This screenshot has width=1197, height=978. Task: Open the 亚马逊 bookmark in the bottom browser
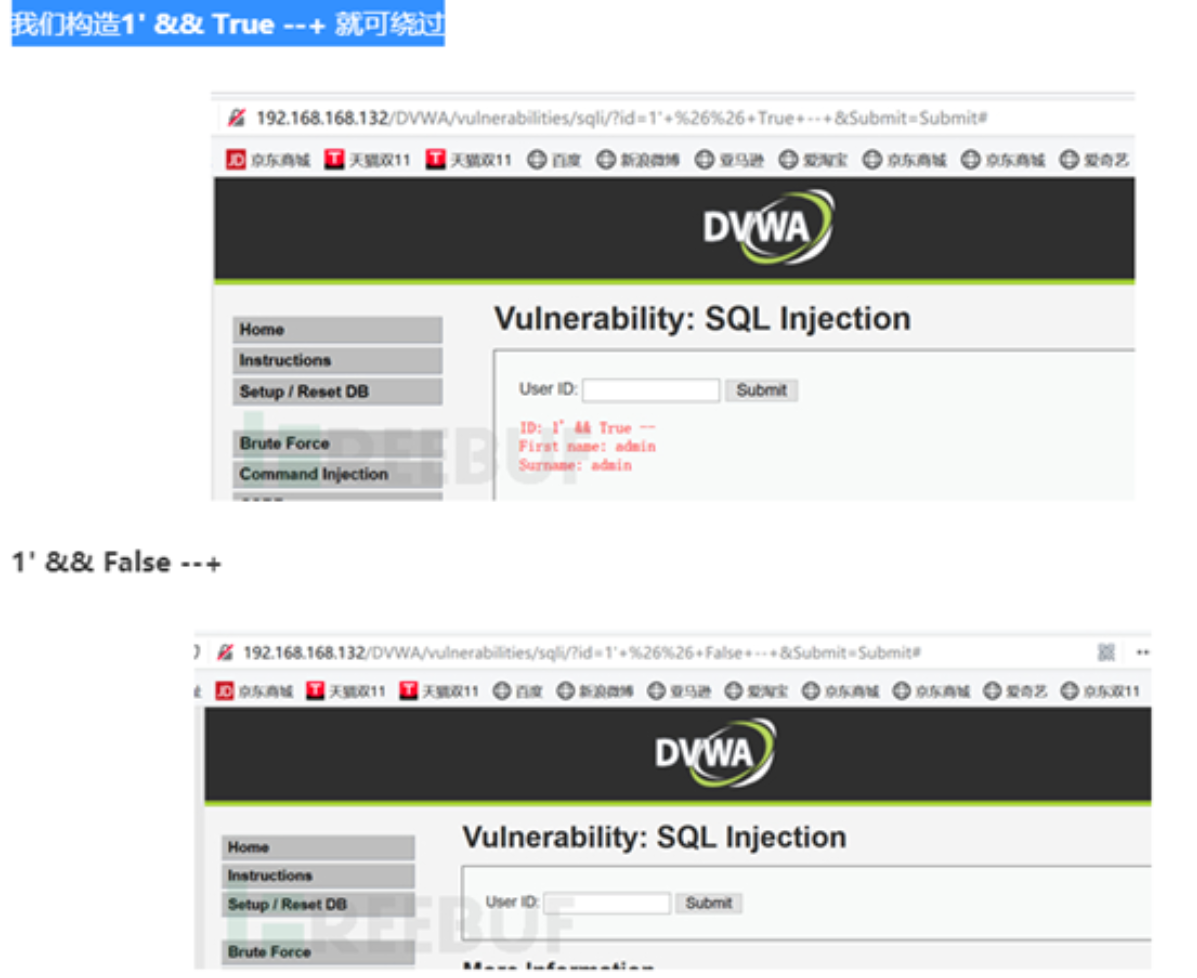click(679, 691)
